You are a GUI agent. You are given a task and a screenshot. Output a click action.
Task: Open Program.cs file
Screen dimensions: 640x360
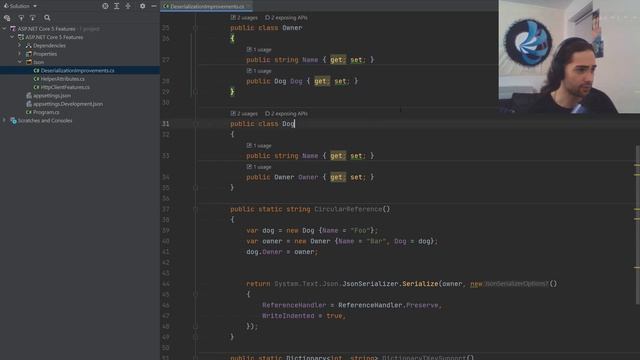pos(46,112)
